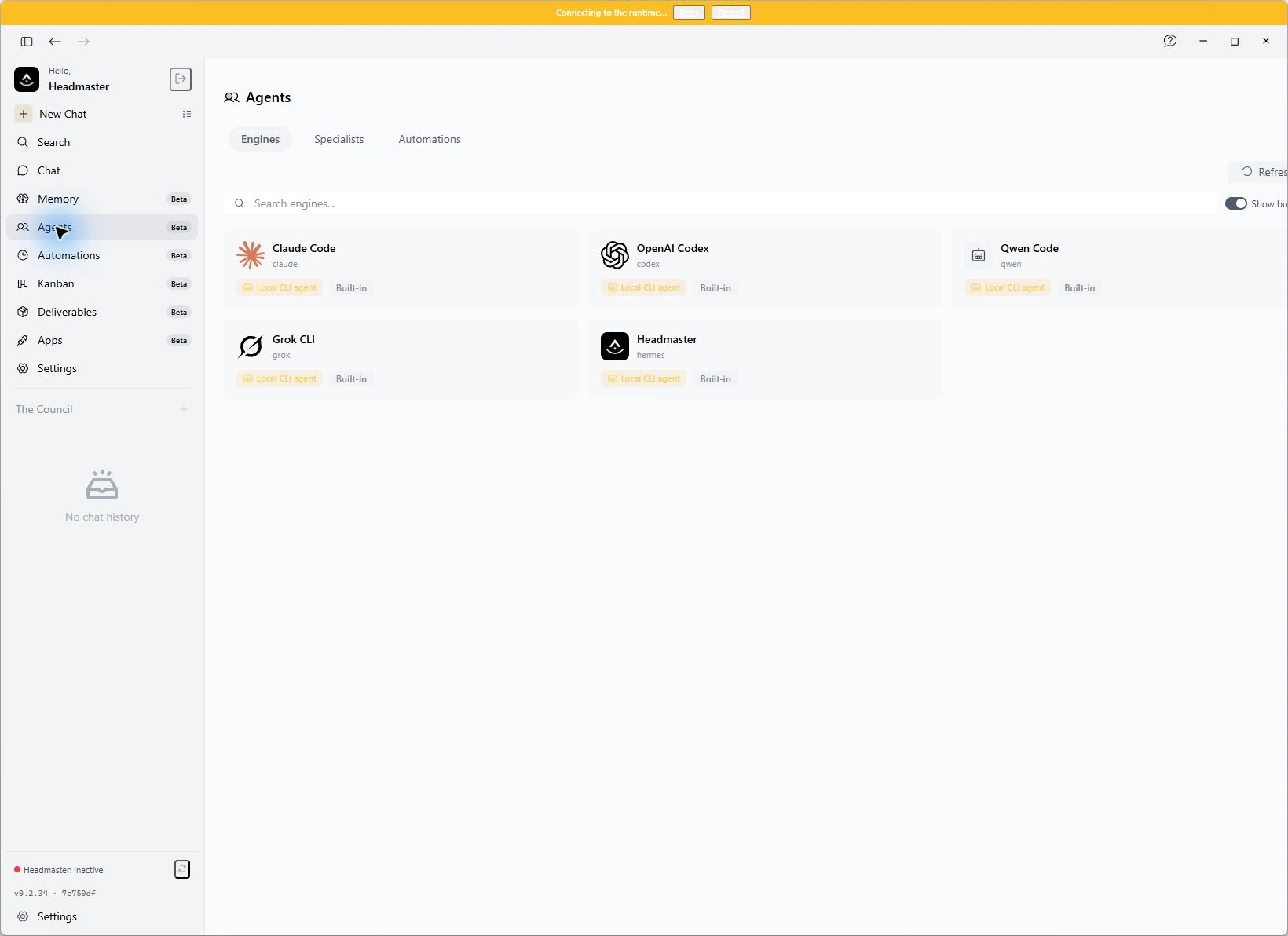Screen dimensions: 1288x936
Task: Switch to the Engines tab
Action: (x=260, y=139)
